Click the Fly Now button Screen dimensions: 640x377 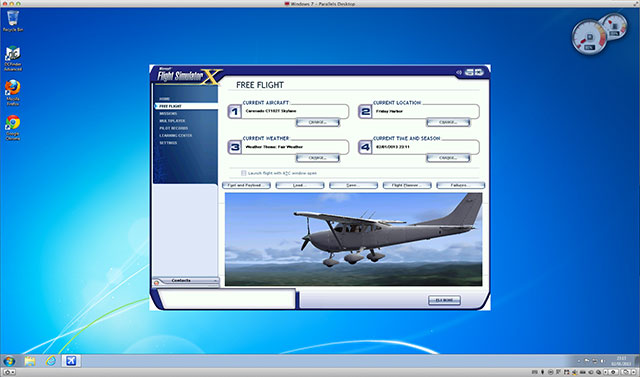click(x=444, y=300)
